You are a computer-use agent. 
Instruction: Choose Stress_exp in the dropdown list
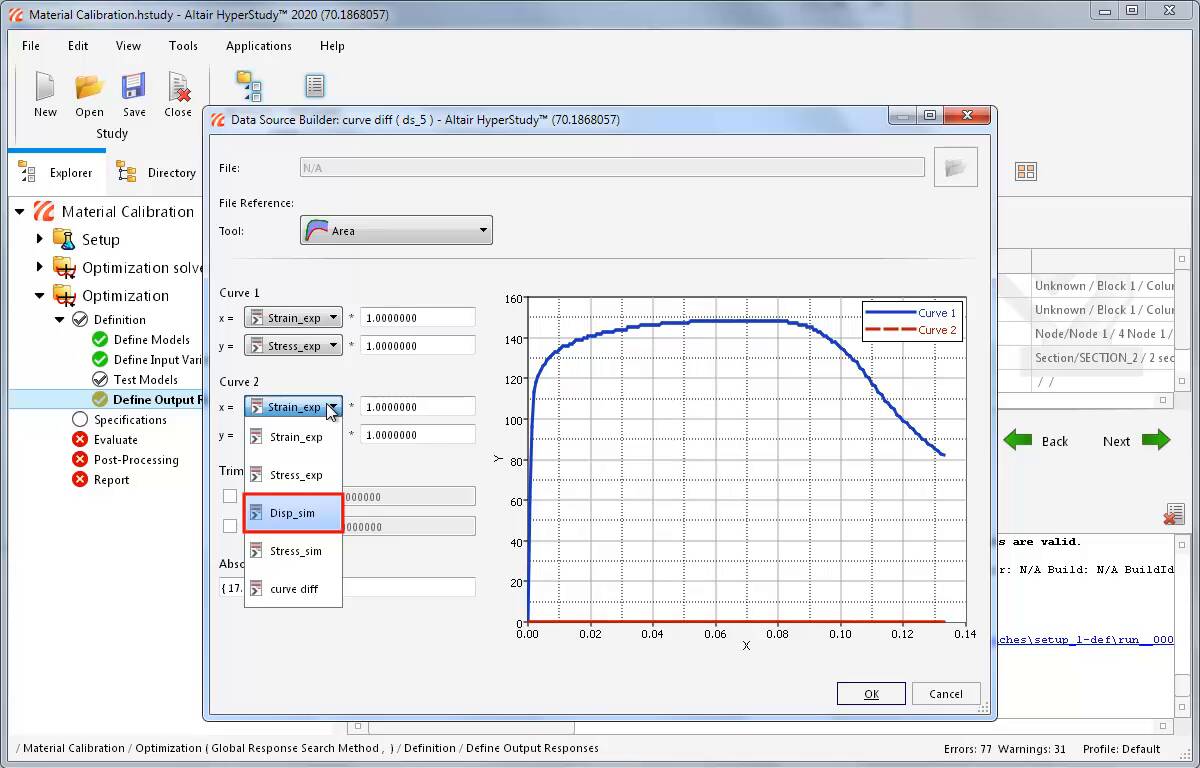point(293,475)
